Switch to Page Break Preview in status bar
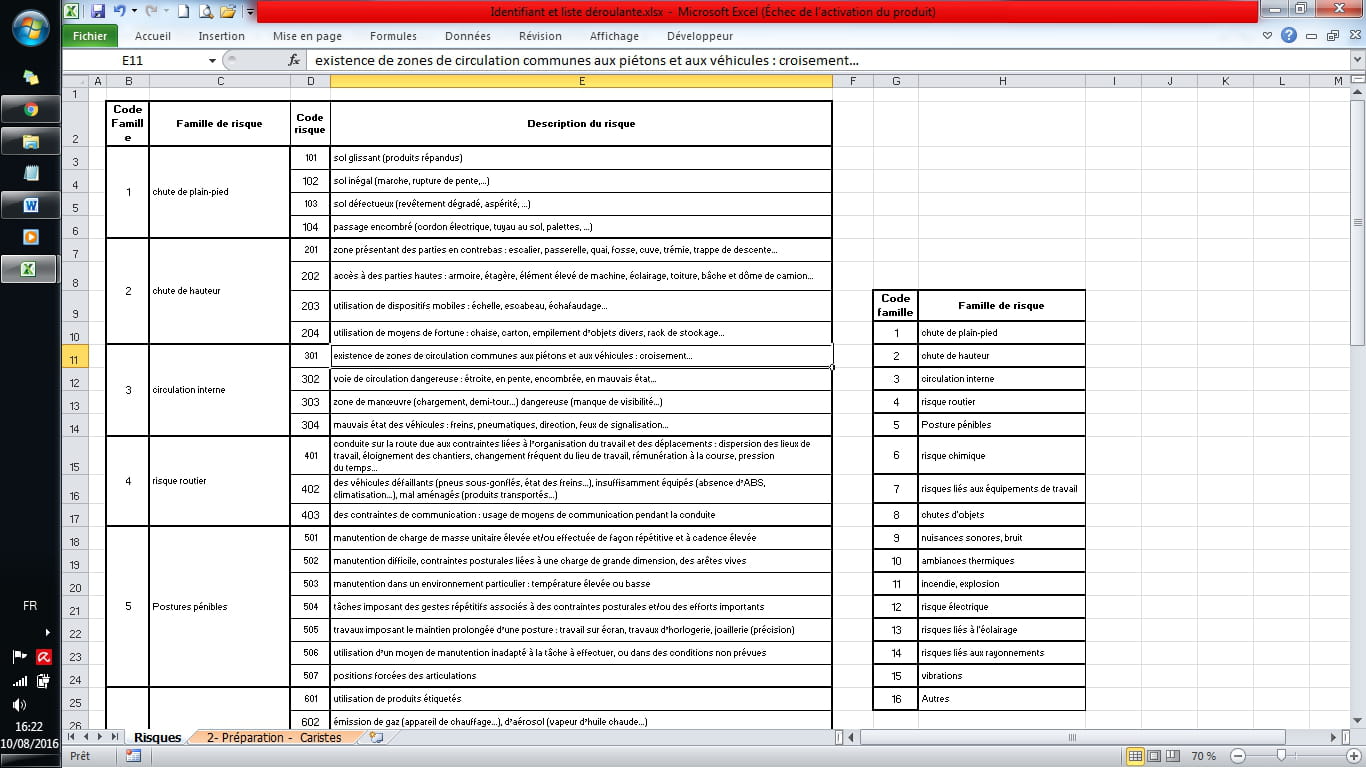The height and width of the screenshot is (768, 1366). tap(1171, 756)
